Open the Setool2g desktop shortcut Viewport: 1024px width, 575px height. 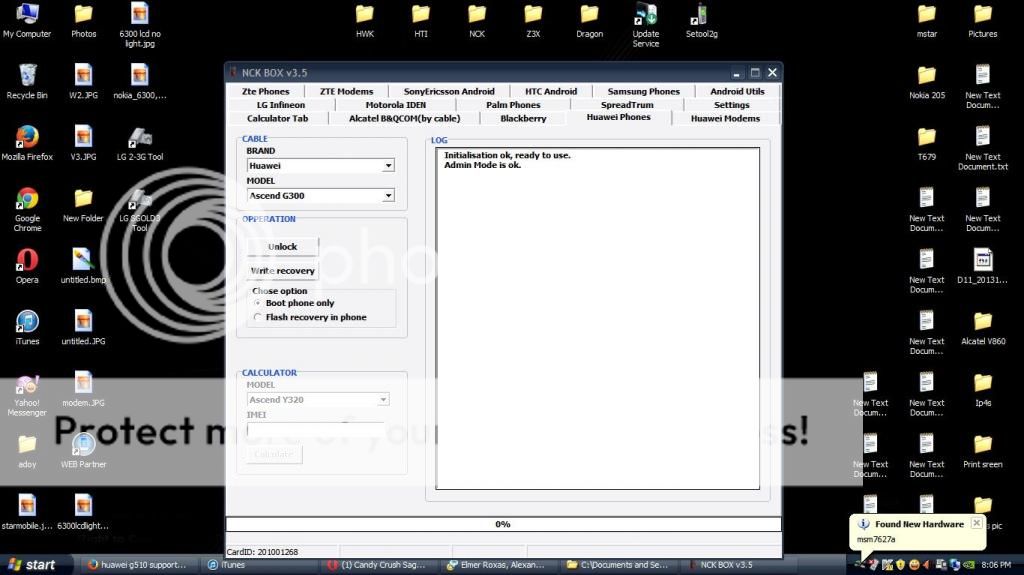tap(701, 15)
